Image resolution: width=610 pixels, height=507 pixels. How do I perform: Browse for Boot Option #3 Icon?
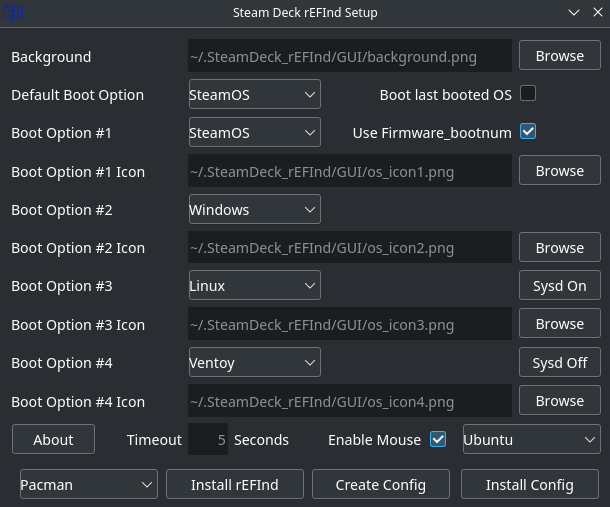[x=559, y=324]
